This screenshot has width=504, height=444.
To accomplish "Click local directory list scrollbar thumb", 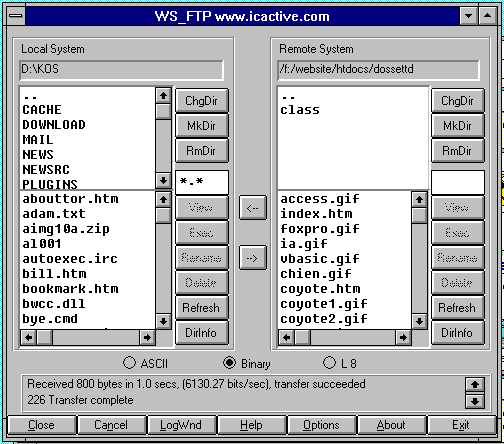I will pyautogui.click(x=163, y=111).
